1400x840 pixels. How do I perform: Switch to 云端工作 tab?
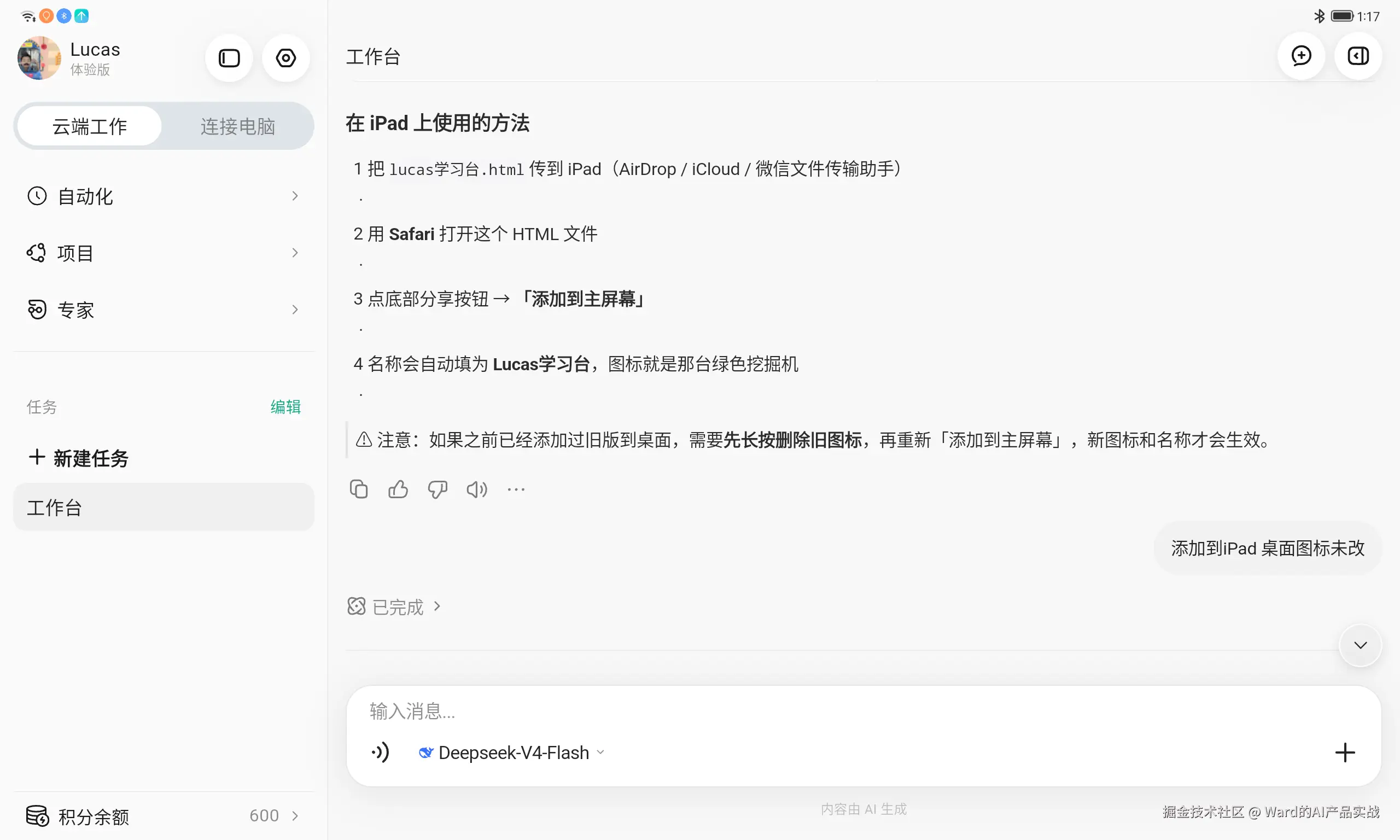coord(89,126)
